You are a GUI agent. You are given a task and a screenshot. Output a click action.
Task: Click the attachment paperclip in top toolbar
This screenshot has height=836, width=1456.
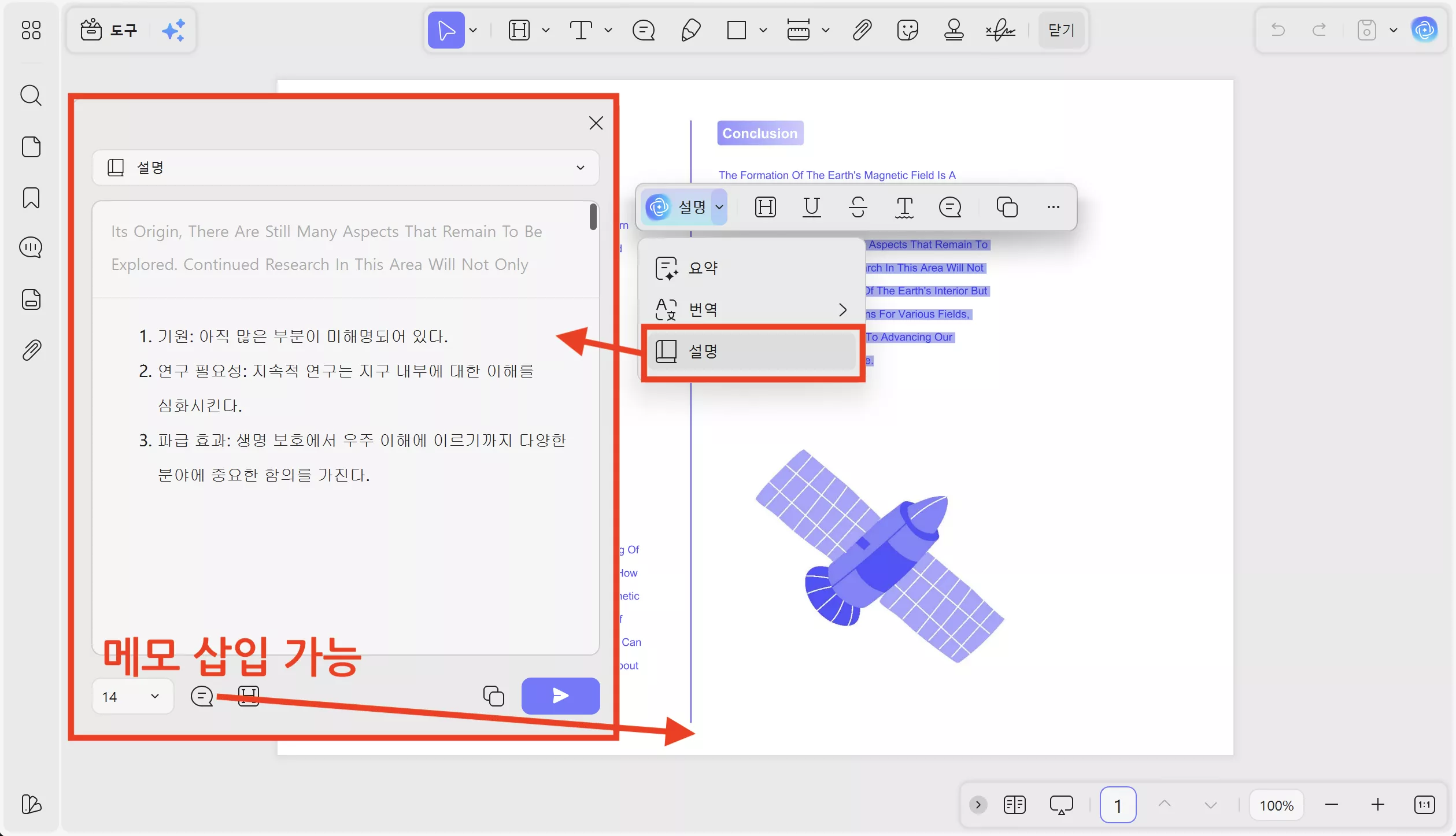[862, 30]
